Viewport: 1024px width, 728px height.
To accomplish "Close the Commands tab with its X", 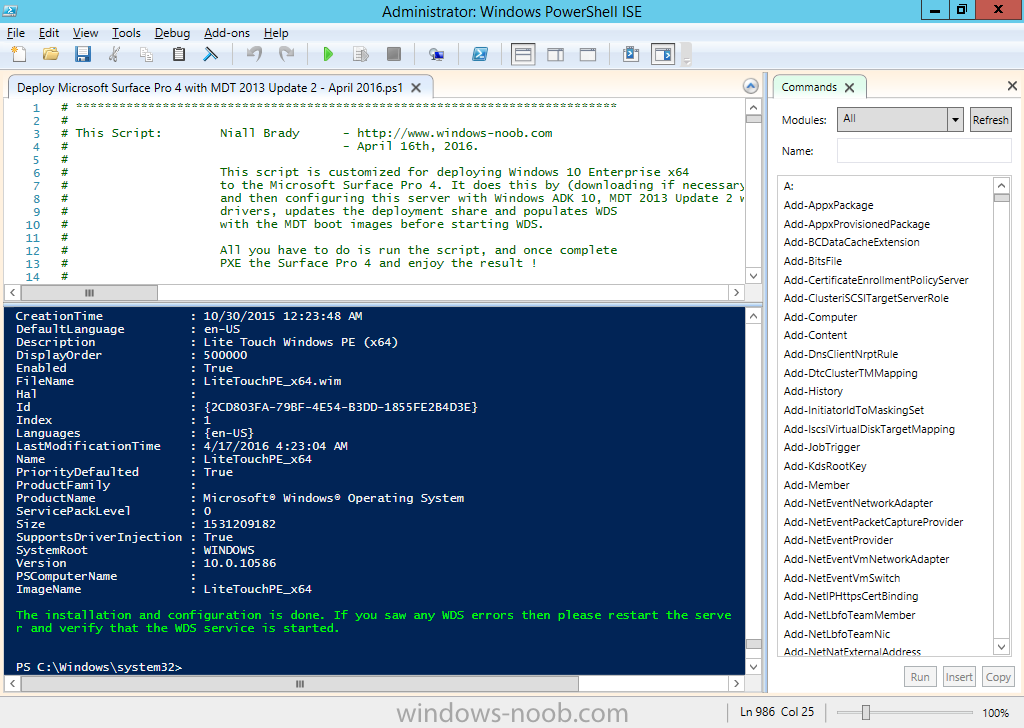I will point(849,87).
